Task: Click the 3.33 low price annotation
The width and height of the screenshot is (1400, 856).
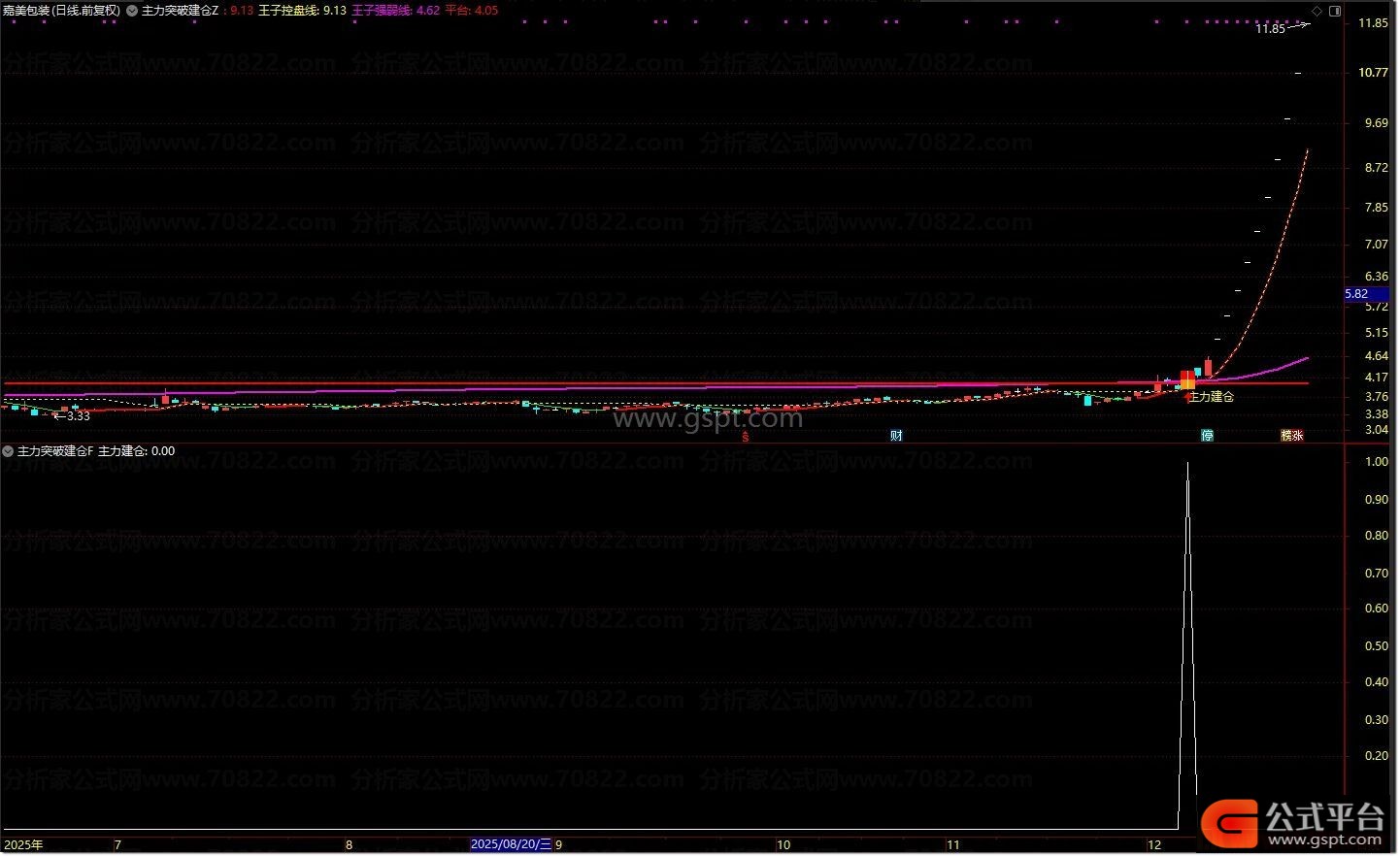Action: 78,416
